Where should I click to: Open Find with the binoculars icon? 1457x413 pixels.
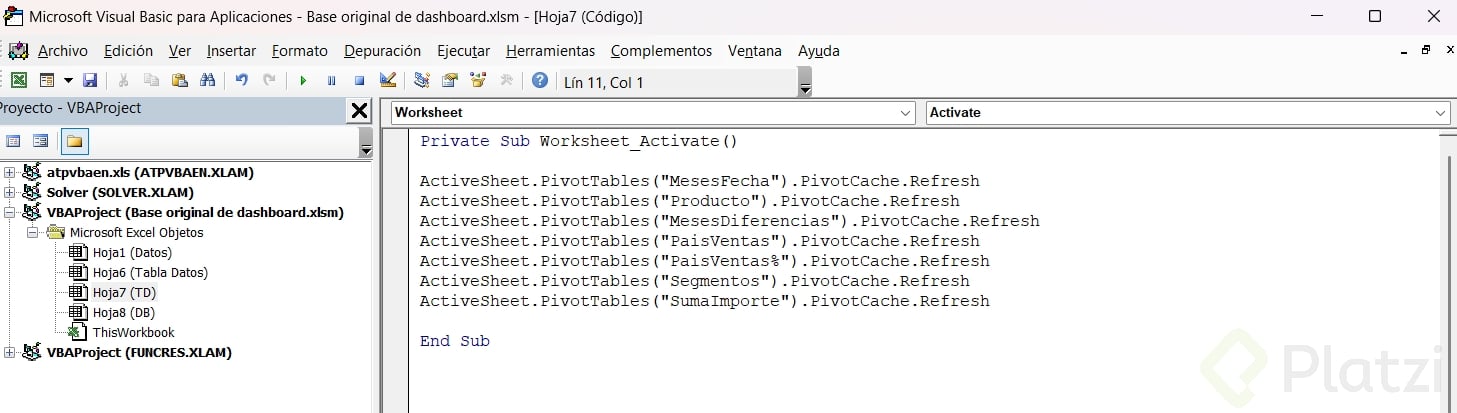pos(208,81)
